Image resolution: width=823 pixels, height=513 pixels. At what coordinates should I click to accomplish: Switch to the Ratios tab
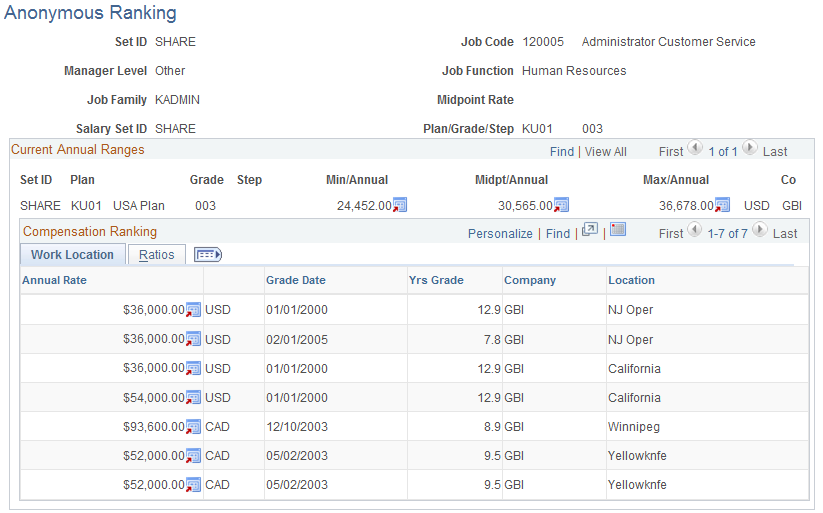[x=156, y=255]
